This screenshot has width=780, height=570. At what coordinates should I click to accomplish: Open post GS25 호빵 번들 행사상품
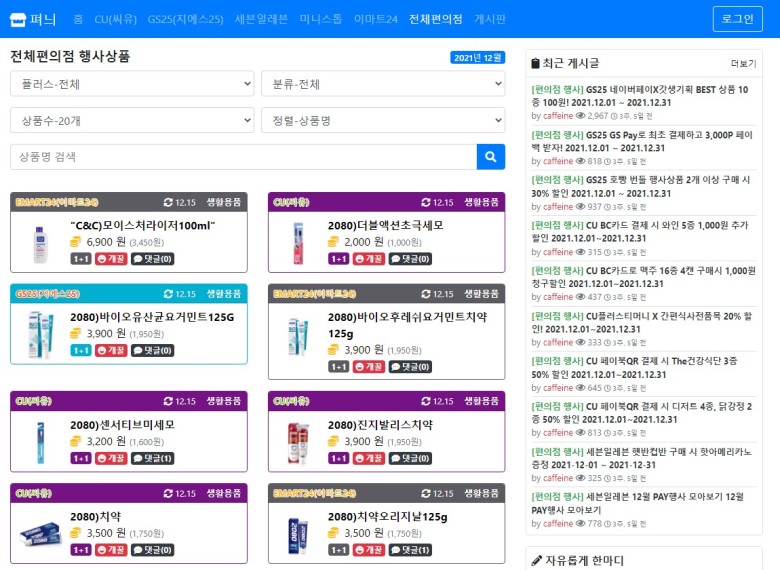641,187
